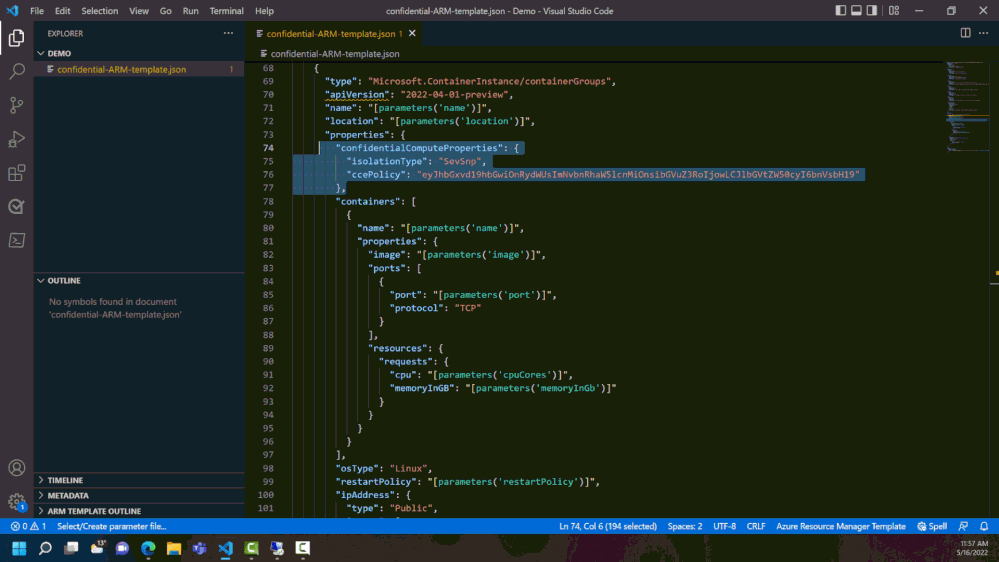Open the Manage gear menu
The height and width of the screenshot is (562, 999).
(16, 501)
